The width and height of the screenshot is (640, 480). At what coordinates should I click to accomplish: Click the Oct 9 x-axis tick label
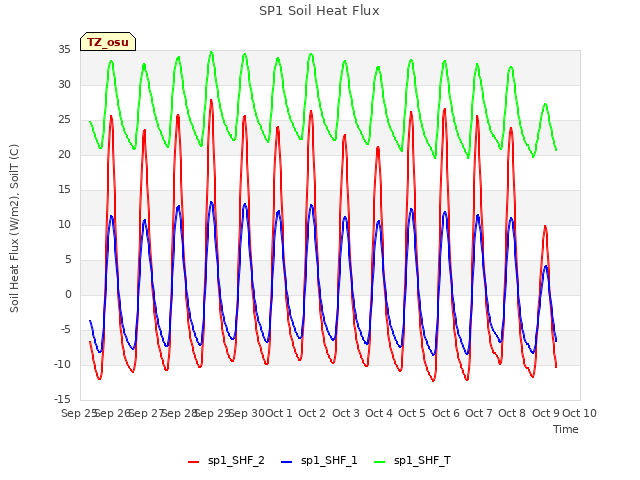(x=546, y=413)
